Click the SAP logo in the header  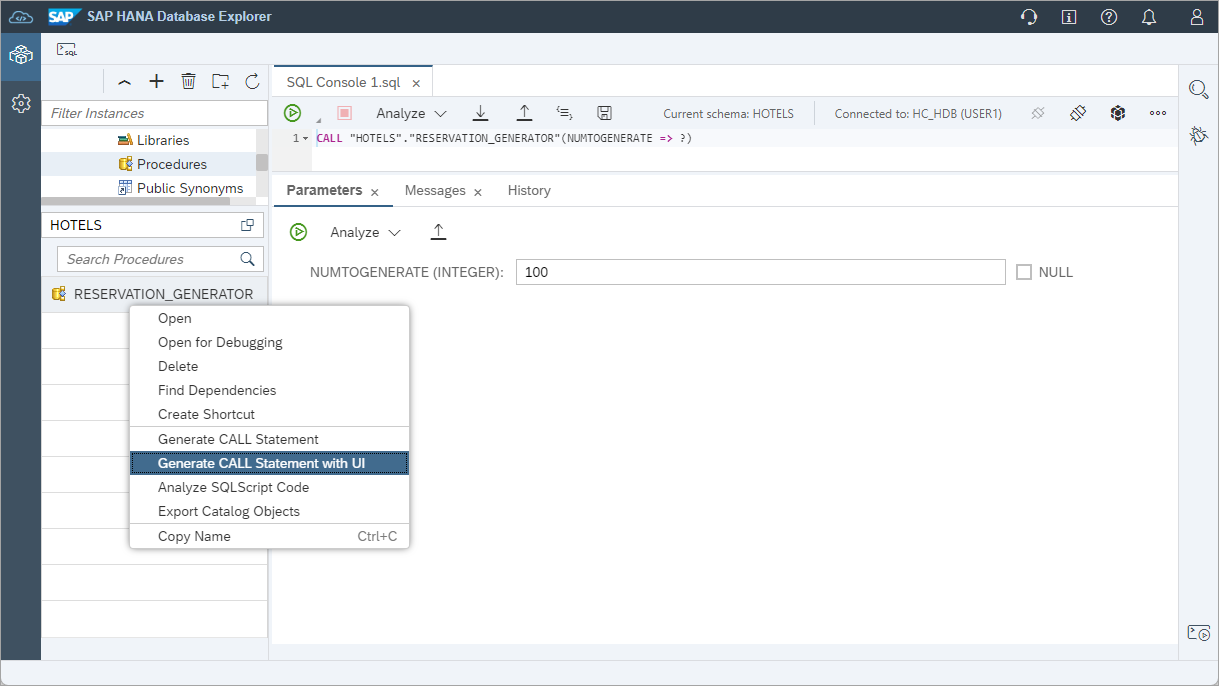pos(65,16)
